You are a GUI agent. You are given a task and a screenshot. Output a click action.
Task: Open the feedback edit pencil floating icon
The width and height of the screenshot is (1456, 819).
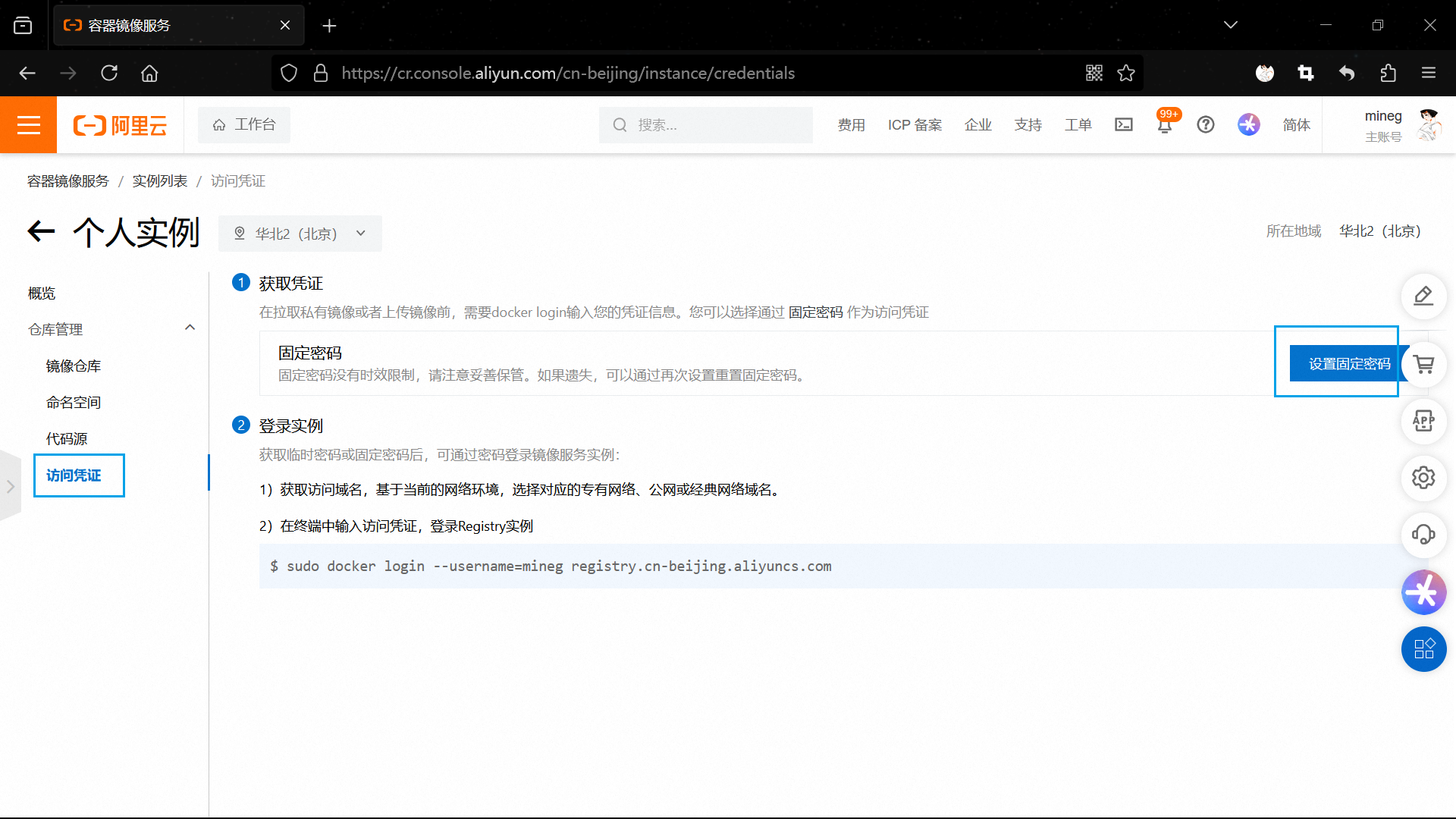1423,296
